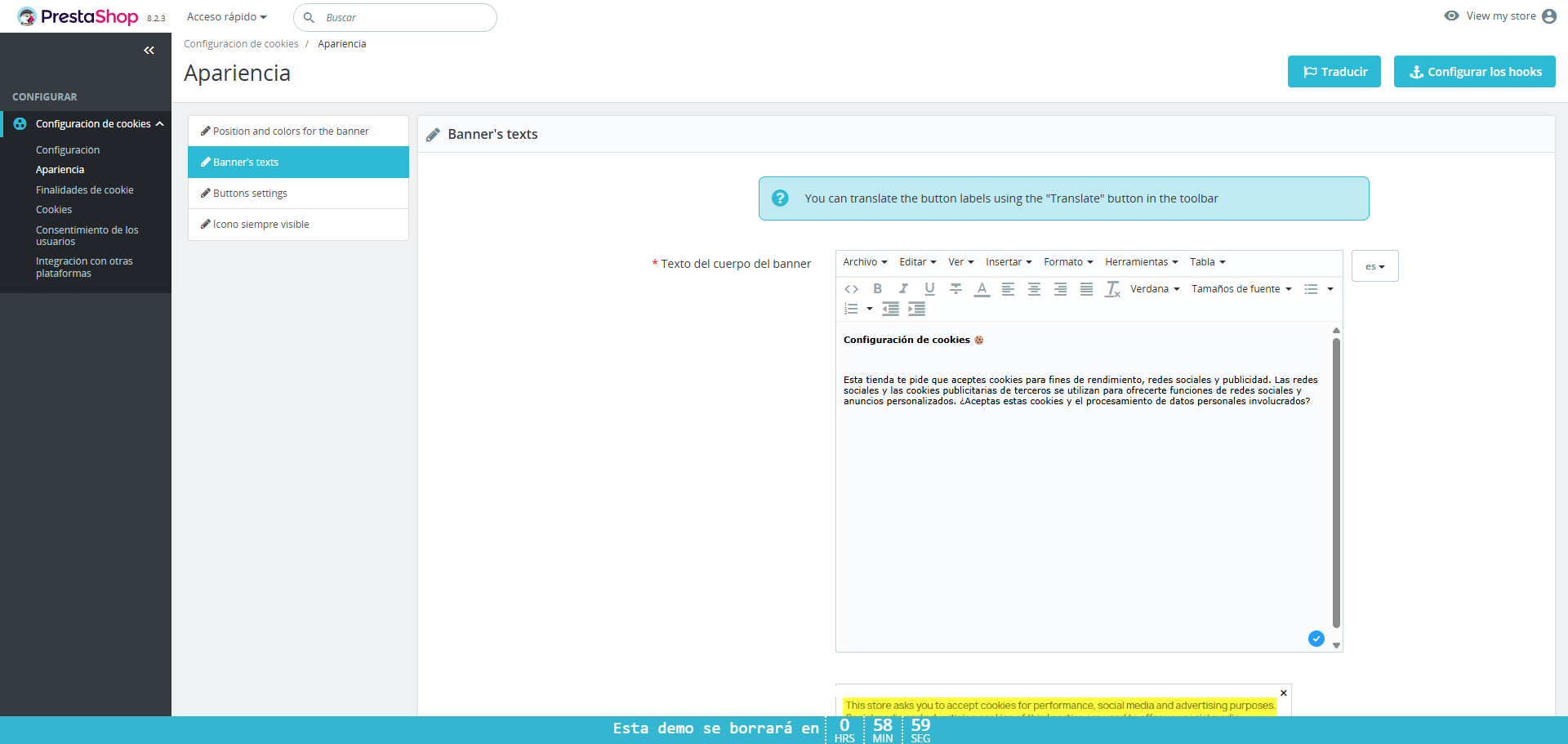Open Consentimiento de los usuarios in sidebar
The height and width of the screenshot is (744, 1568).
[x=87, y=236]
